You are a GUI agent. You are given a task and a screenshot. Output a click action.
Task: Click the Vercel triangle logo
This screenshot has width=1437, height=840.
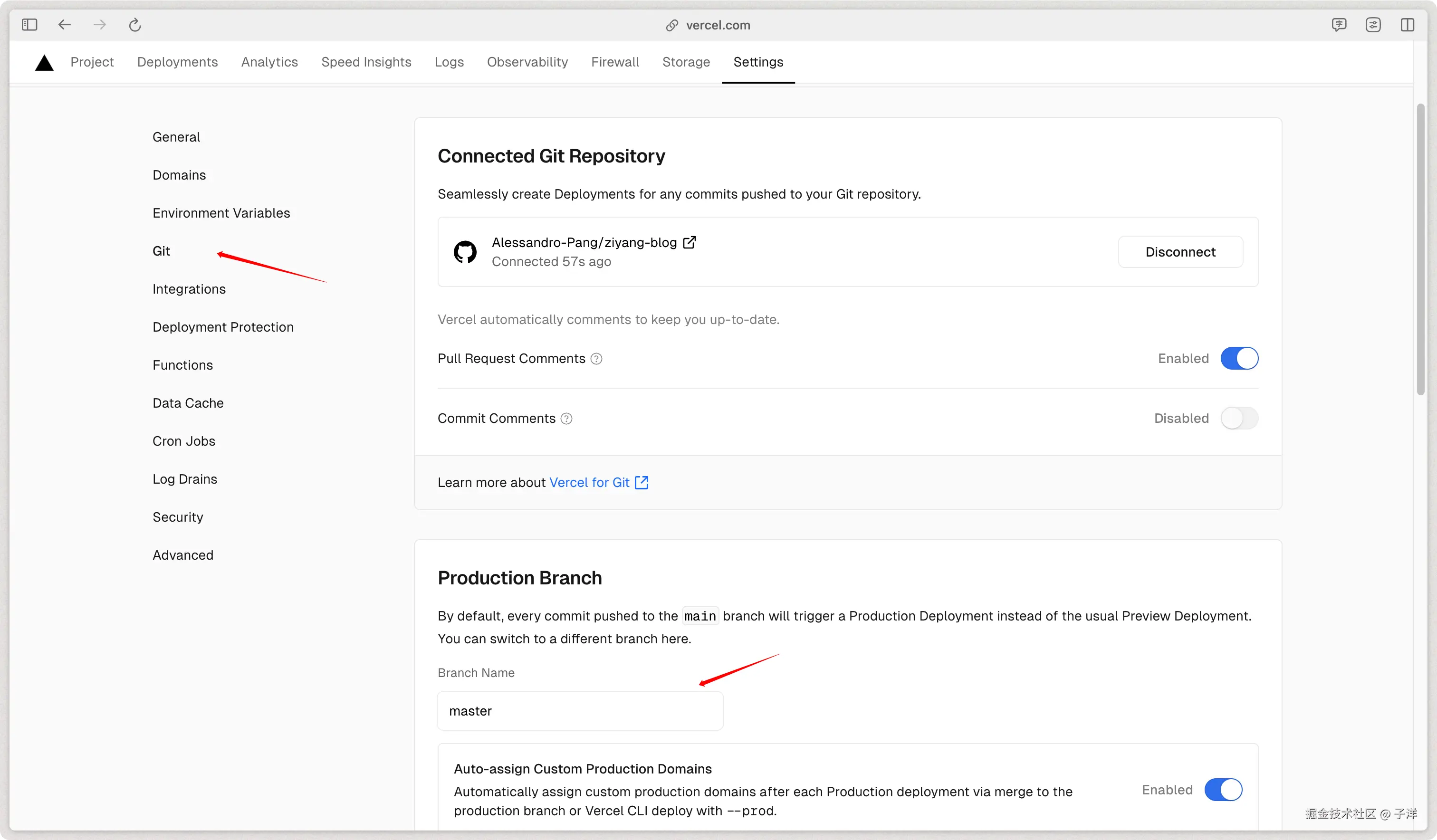coord(44,63)
